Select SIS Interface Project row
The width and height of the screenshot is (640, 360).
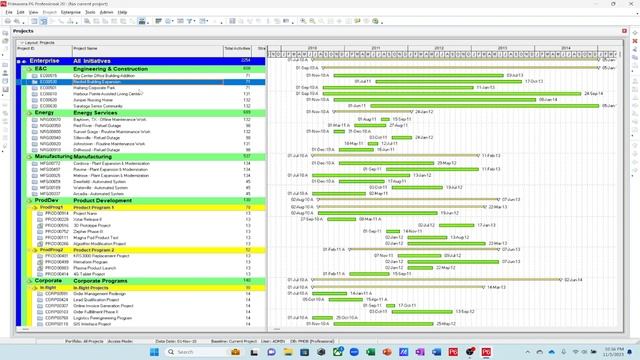click(141, 324)
